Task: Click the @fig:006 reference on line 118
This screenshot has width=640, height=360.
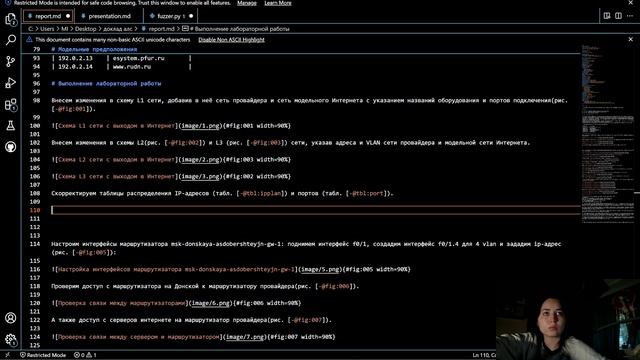Action: [334, 286]
